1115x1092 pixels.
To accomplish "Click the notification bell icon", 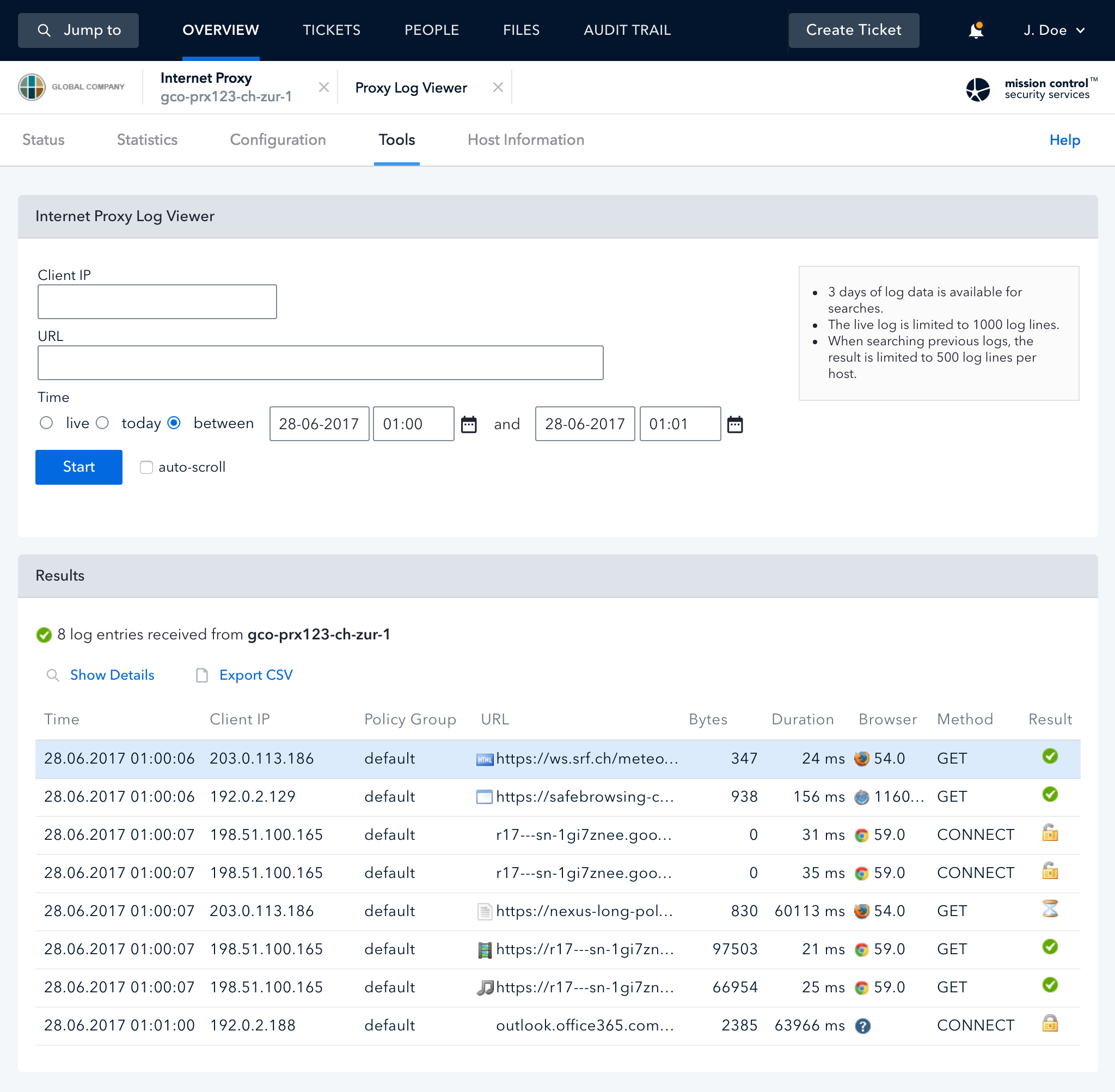I will point(976,30).
